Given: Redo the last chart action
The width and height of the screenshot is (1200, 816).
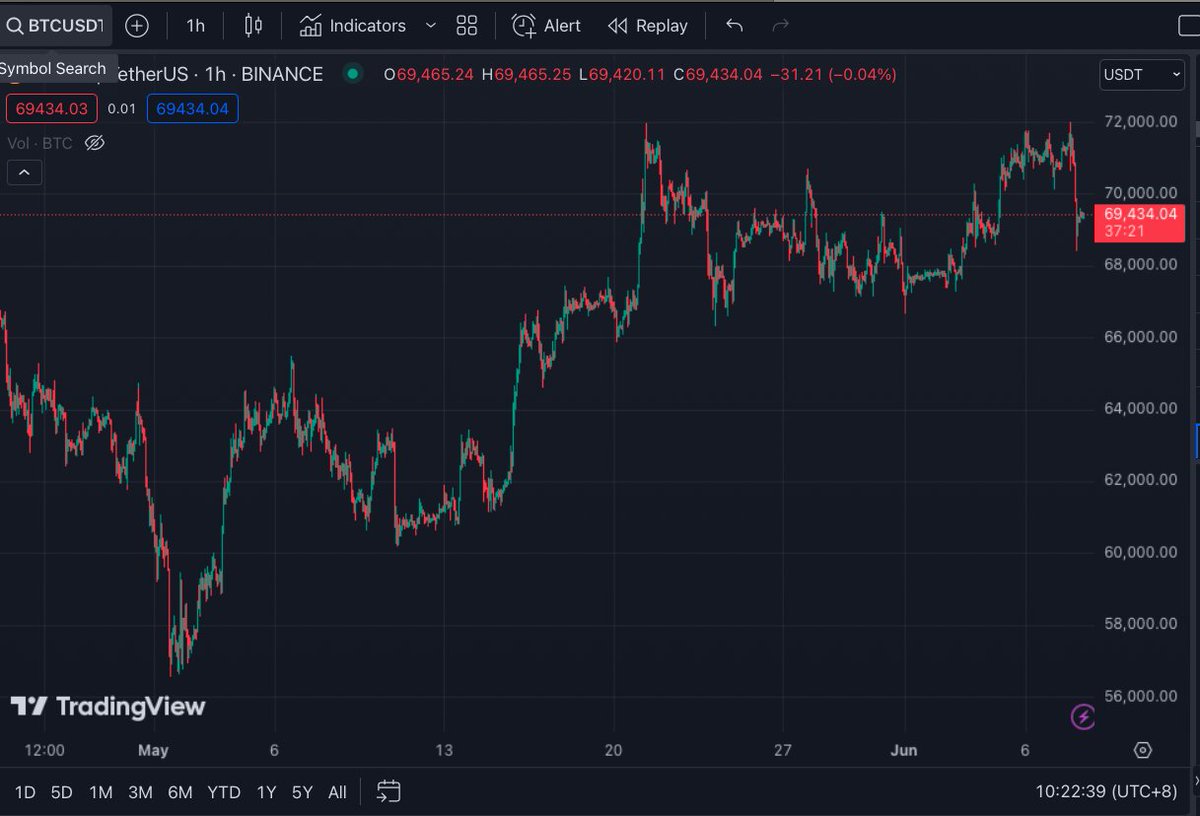Looking at the screenshot, I should click(781, 26).
